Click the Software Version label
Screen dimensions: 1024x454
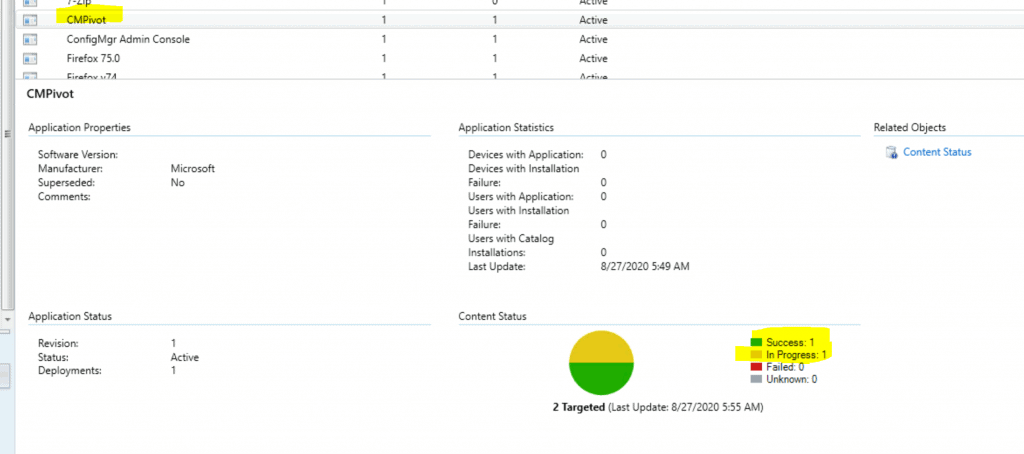(78, 155)
